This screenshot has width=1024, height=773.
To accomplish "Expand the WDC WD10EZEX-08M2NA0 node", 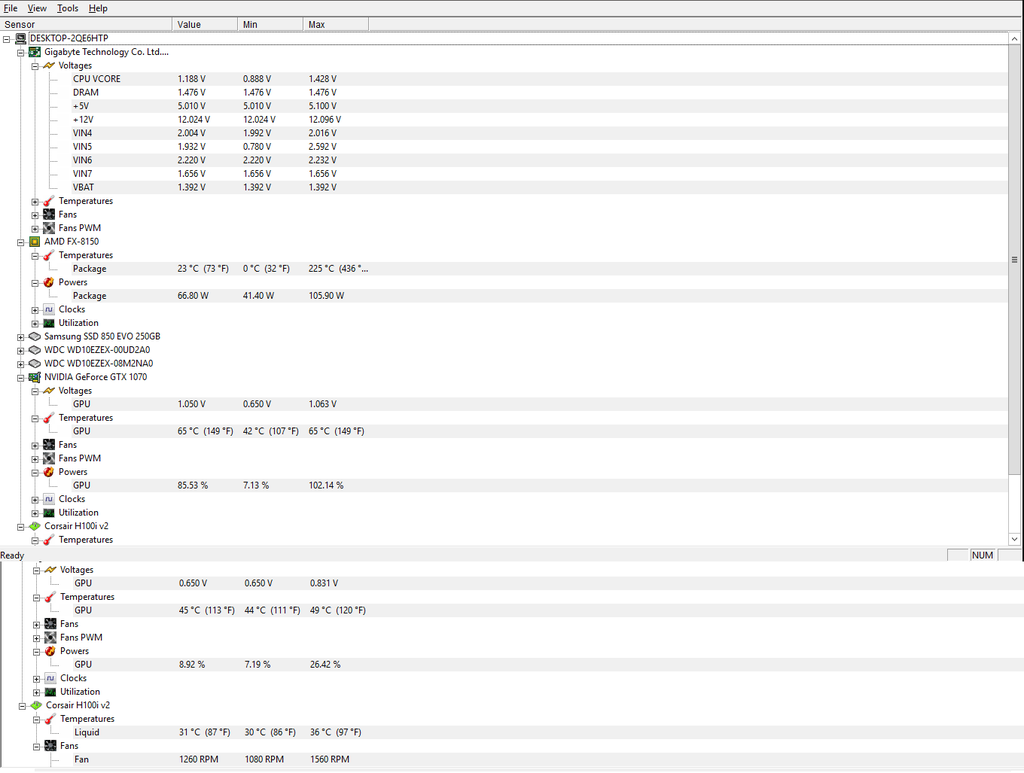I will [21, 364].
